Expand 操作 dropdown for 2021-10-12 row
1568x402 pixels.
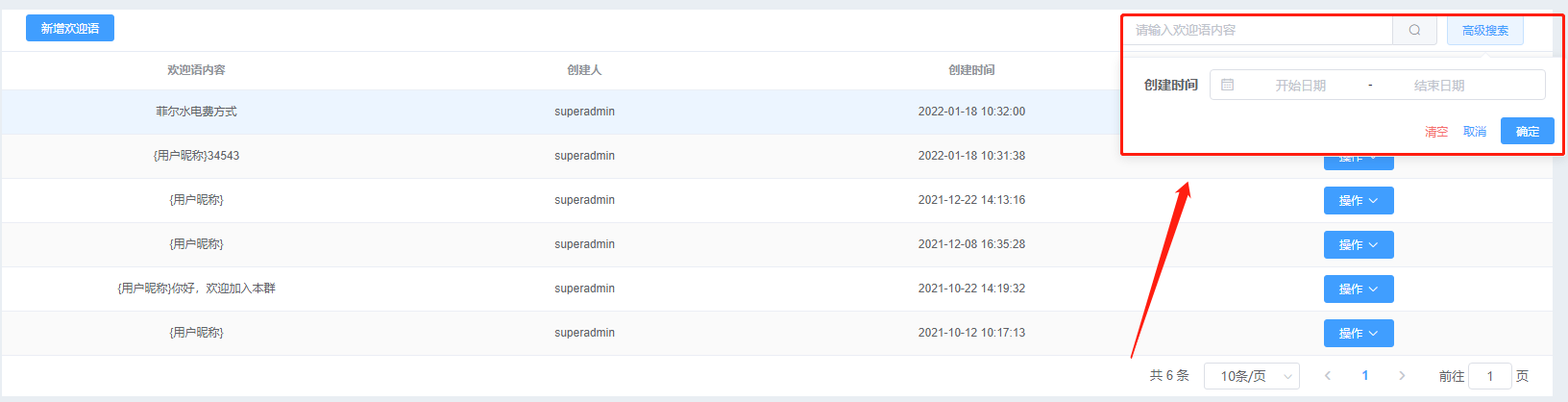pos(1359,333)
